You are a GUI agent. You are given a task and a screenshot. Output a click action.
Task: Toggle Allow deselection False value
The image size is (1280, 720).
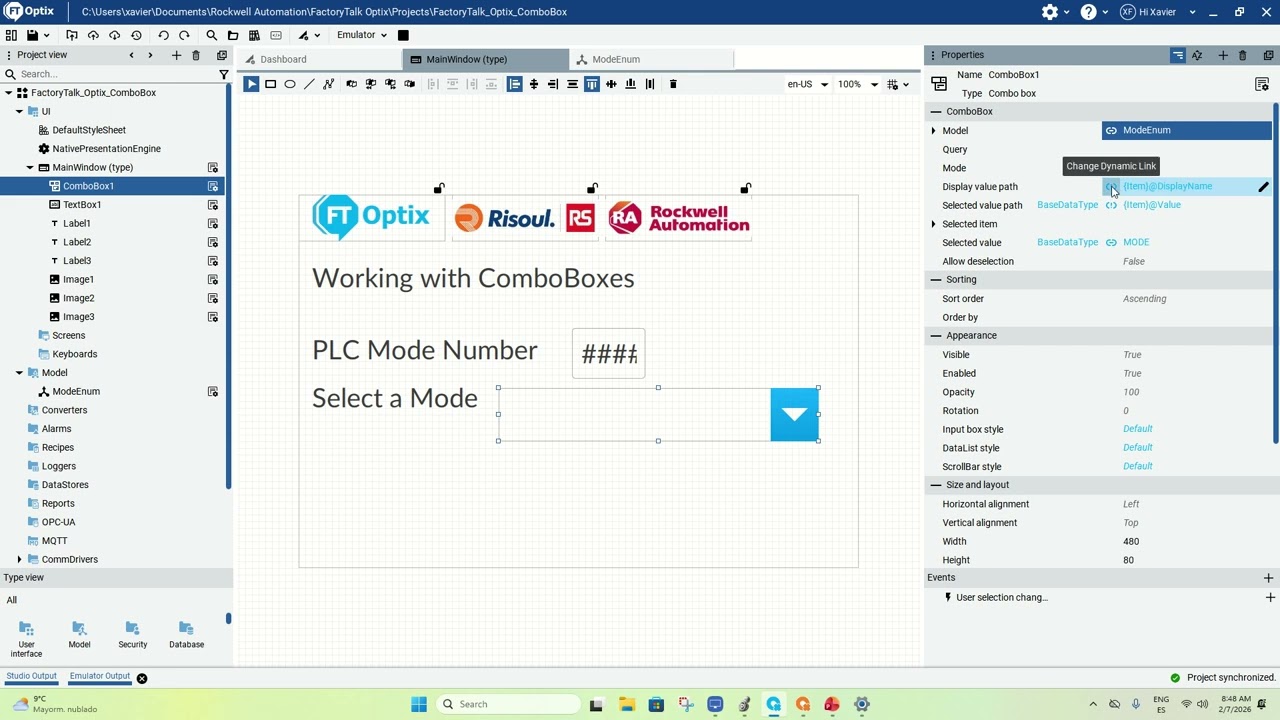[x=1133, y=261]
